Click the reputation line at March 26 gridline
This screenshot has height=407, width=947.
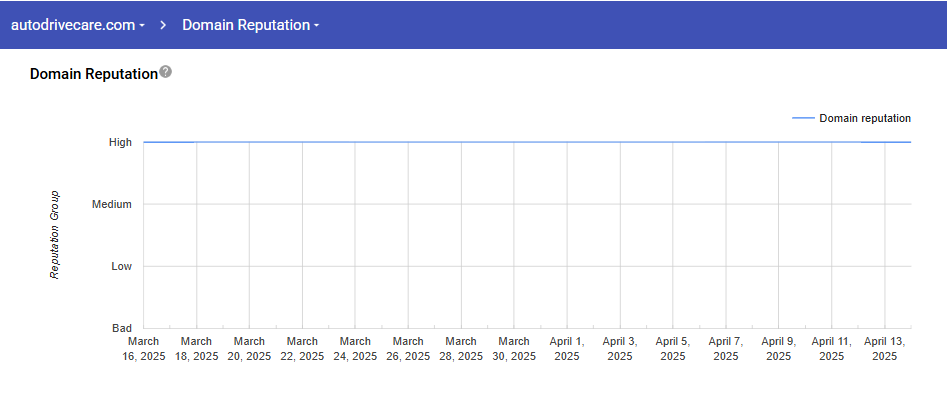(408, 142)
